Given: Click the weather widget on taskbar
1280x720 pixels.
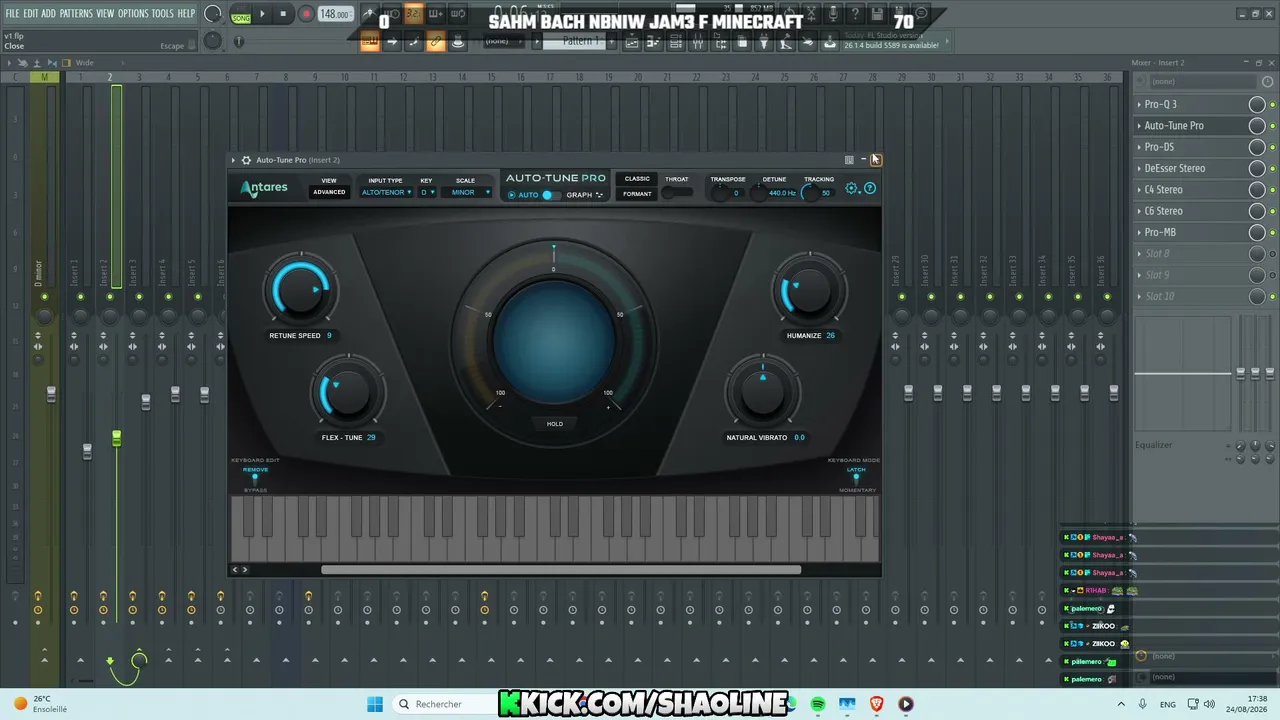Looking at the screenshot, I should coord(40,704).
